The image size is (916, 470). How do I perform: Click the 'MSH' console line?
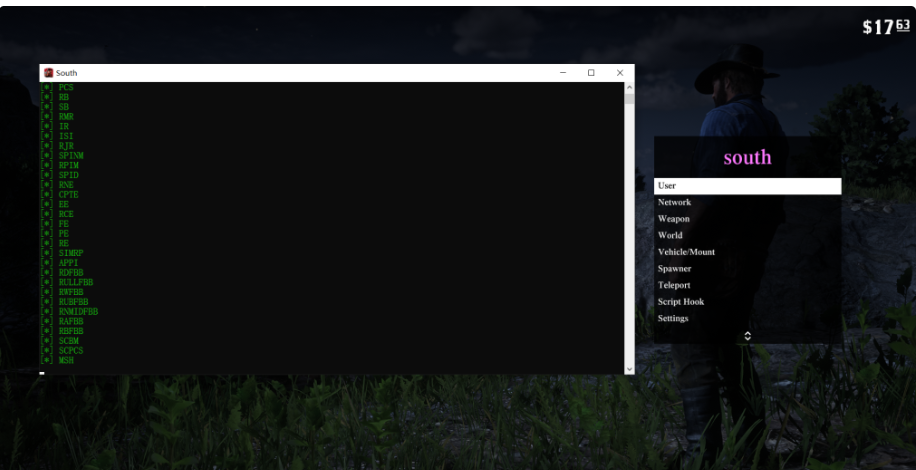coord(57,361)
